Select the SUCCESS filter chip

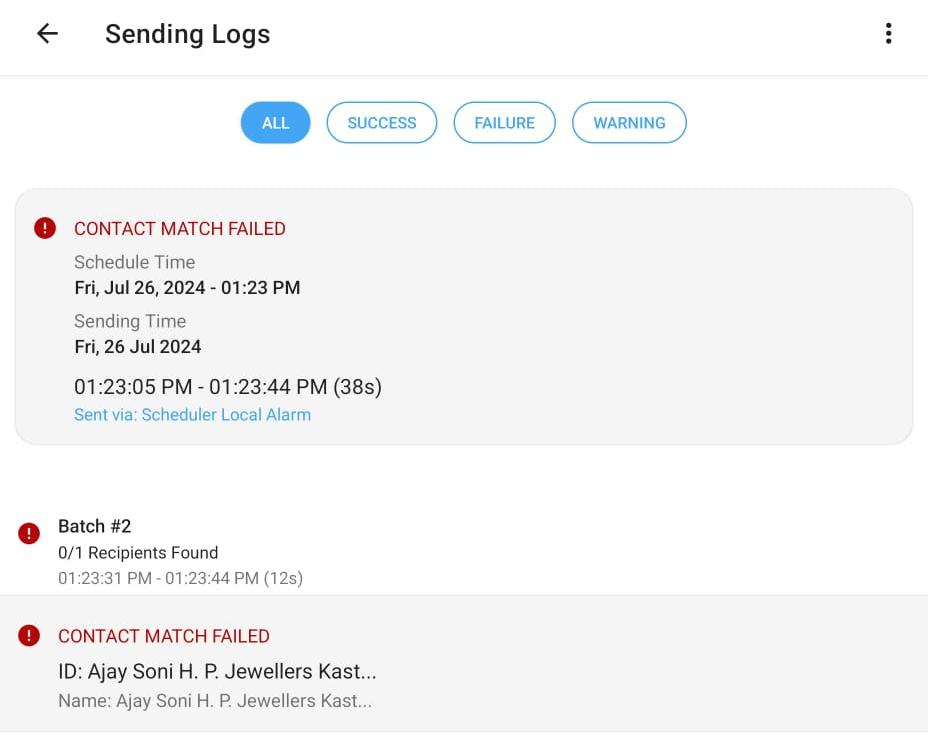(382, 122)
